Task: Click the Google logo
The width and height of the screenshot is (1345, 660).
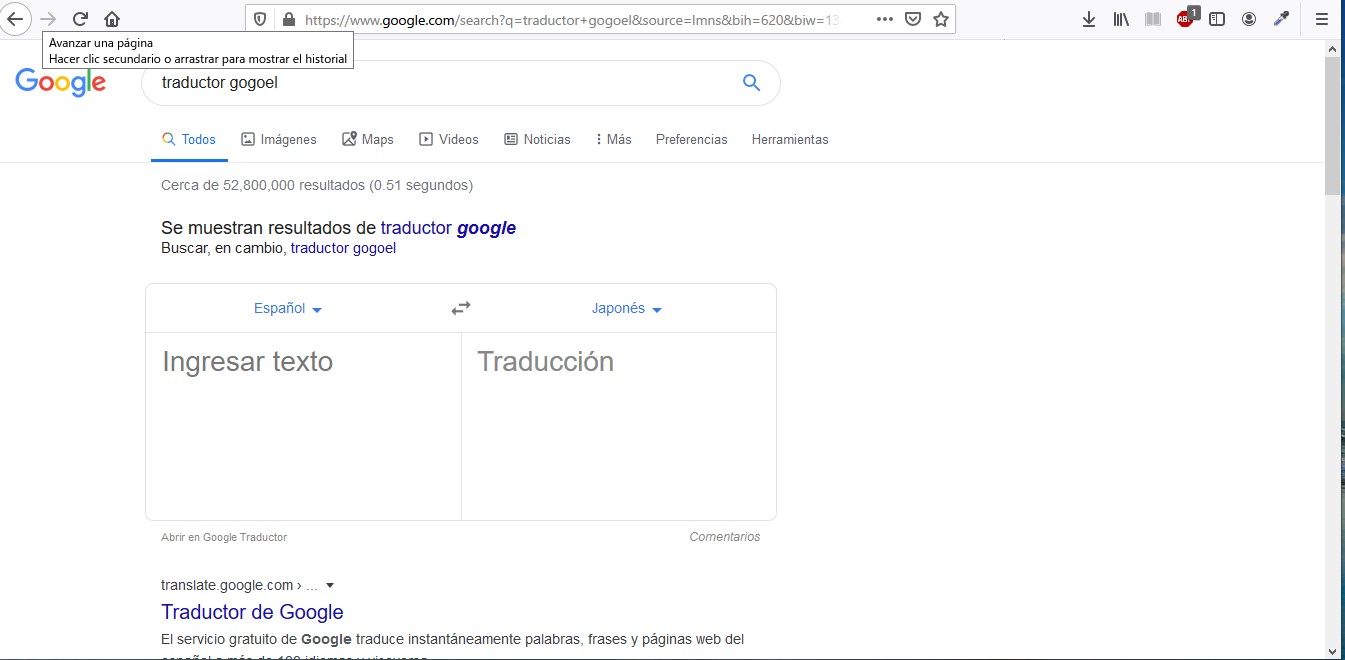Action: point(61,82)
